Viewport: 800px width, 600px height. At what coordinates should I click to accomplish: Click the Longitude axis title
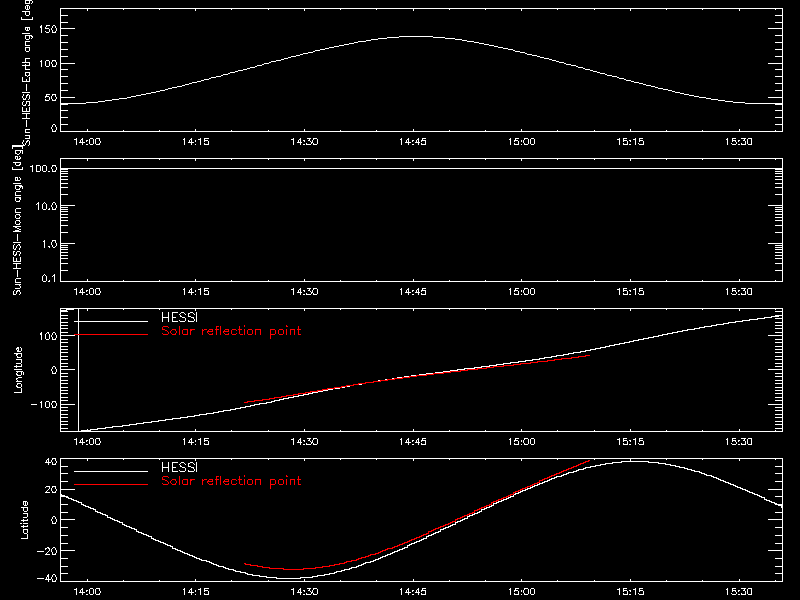click(18, 370)
